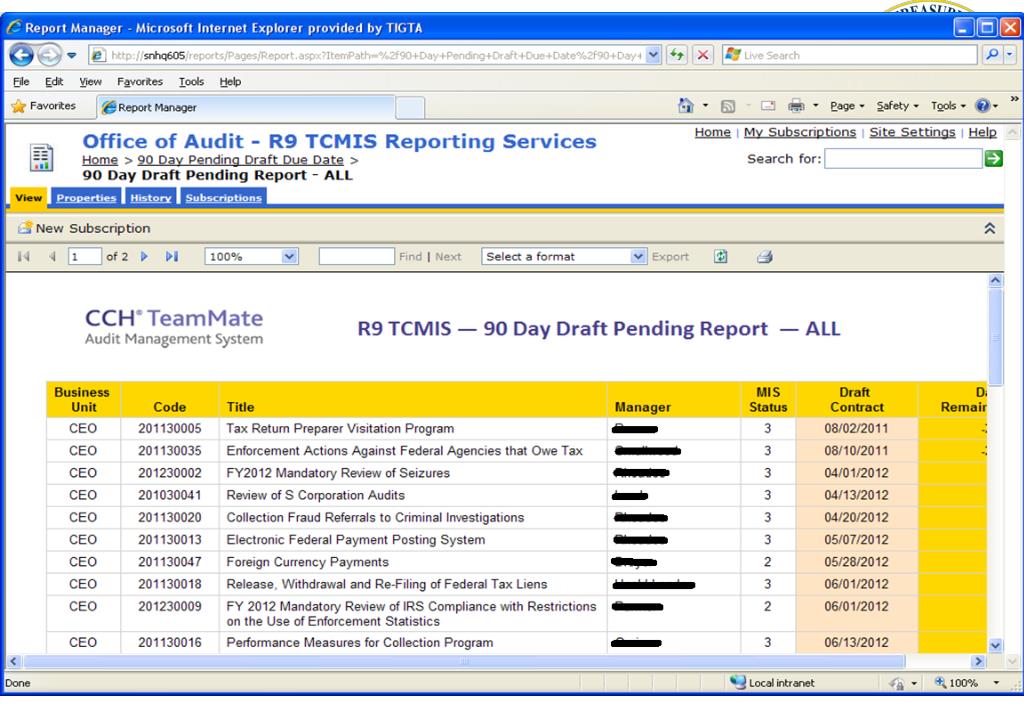Click the green search go arrow button
Viewport: 1024px width, 708px height.
point(993,159)
